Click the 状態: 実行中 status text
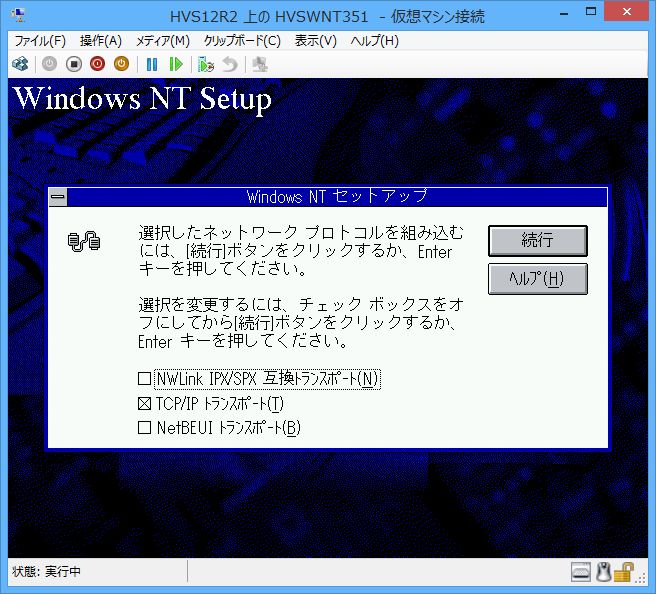 [46, 571]
